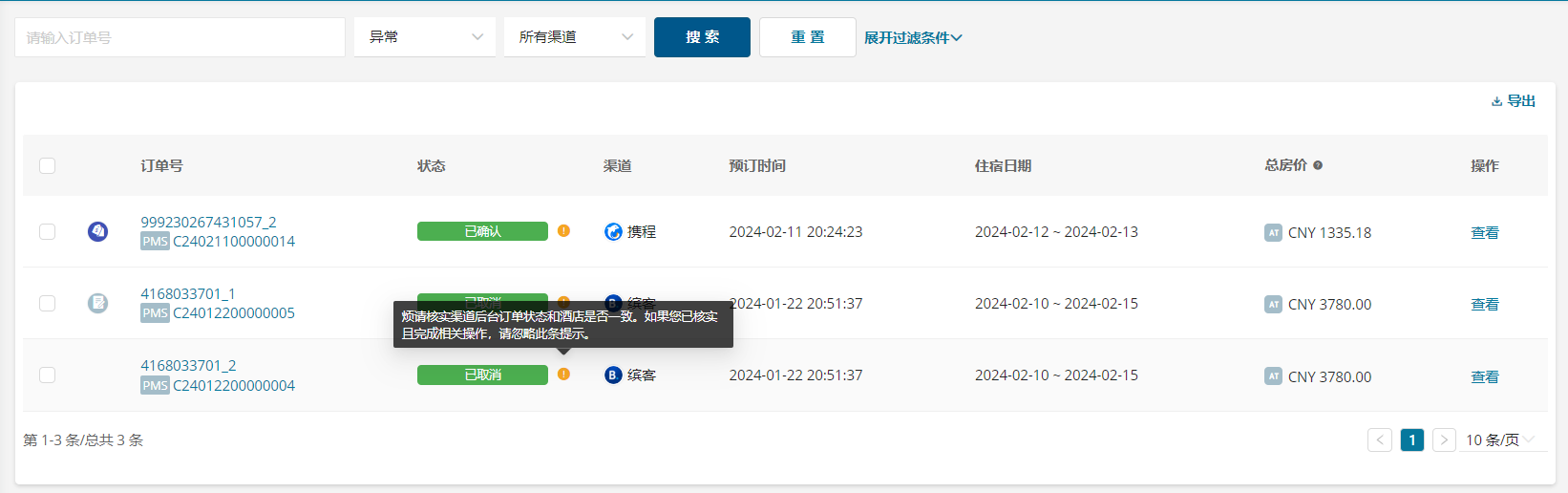Screen dimensions: 1568x493
Task: Click the 第 1-3 条/总共 3 条 record count
Action: (83, 439)
